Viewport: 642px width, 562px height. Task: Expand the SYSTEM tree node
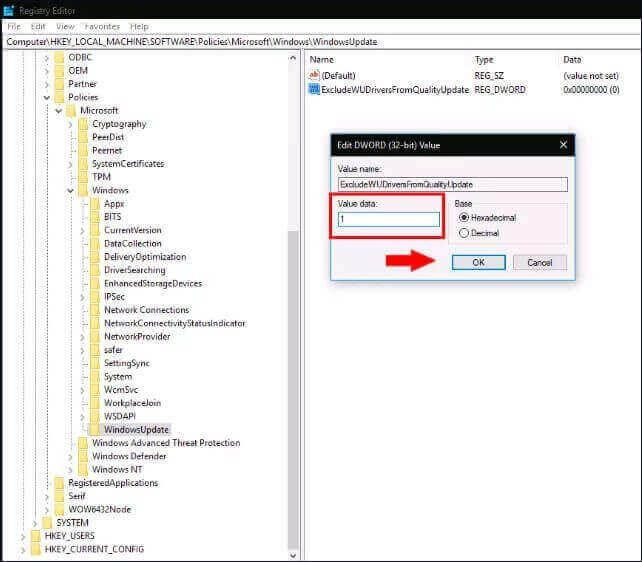[x=35, y=523]
